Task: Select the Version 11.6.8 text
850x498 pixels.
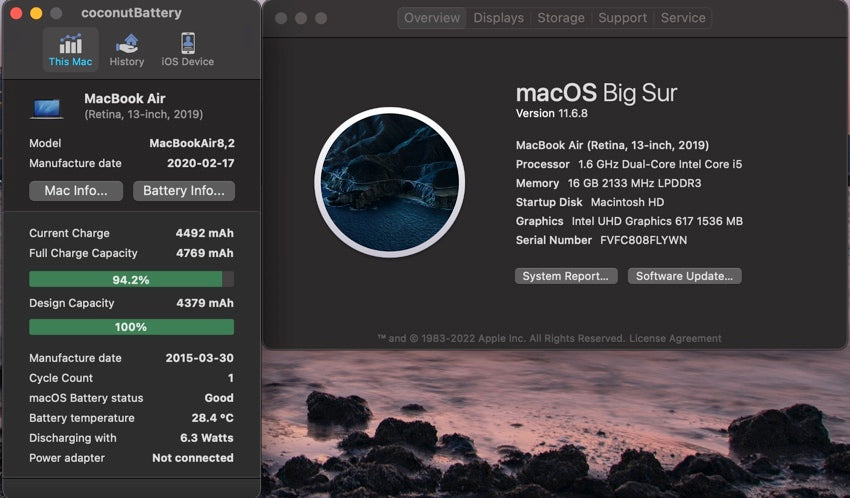Action: coord(551,113)
